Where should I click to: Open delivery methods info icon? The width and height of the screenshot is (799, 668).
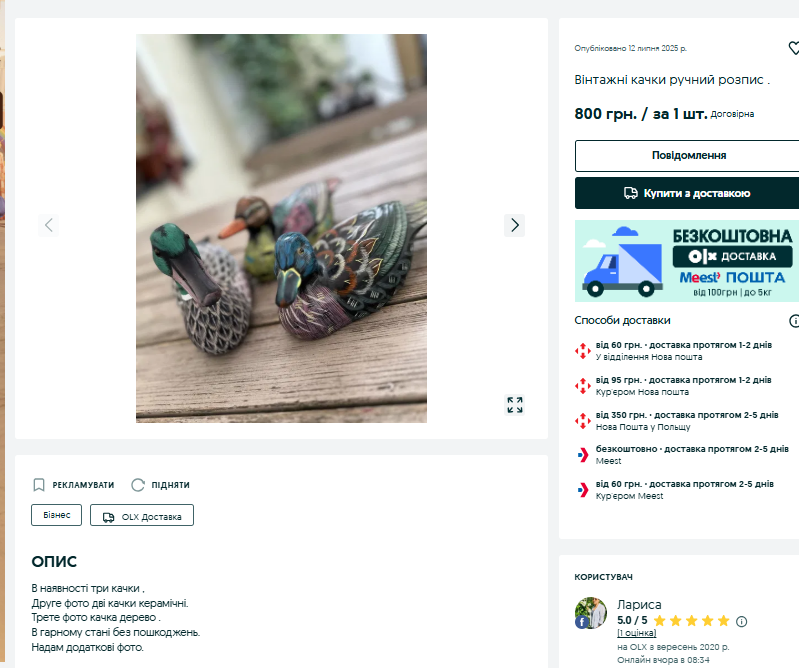click(794, 321)
